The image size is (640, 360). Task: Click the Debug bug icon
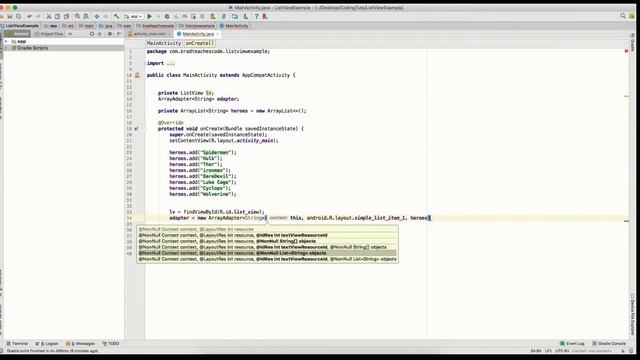(167, 16)
